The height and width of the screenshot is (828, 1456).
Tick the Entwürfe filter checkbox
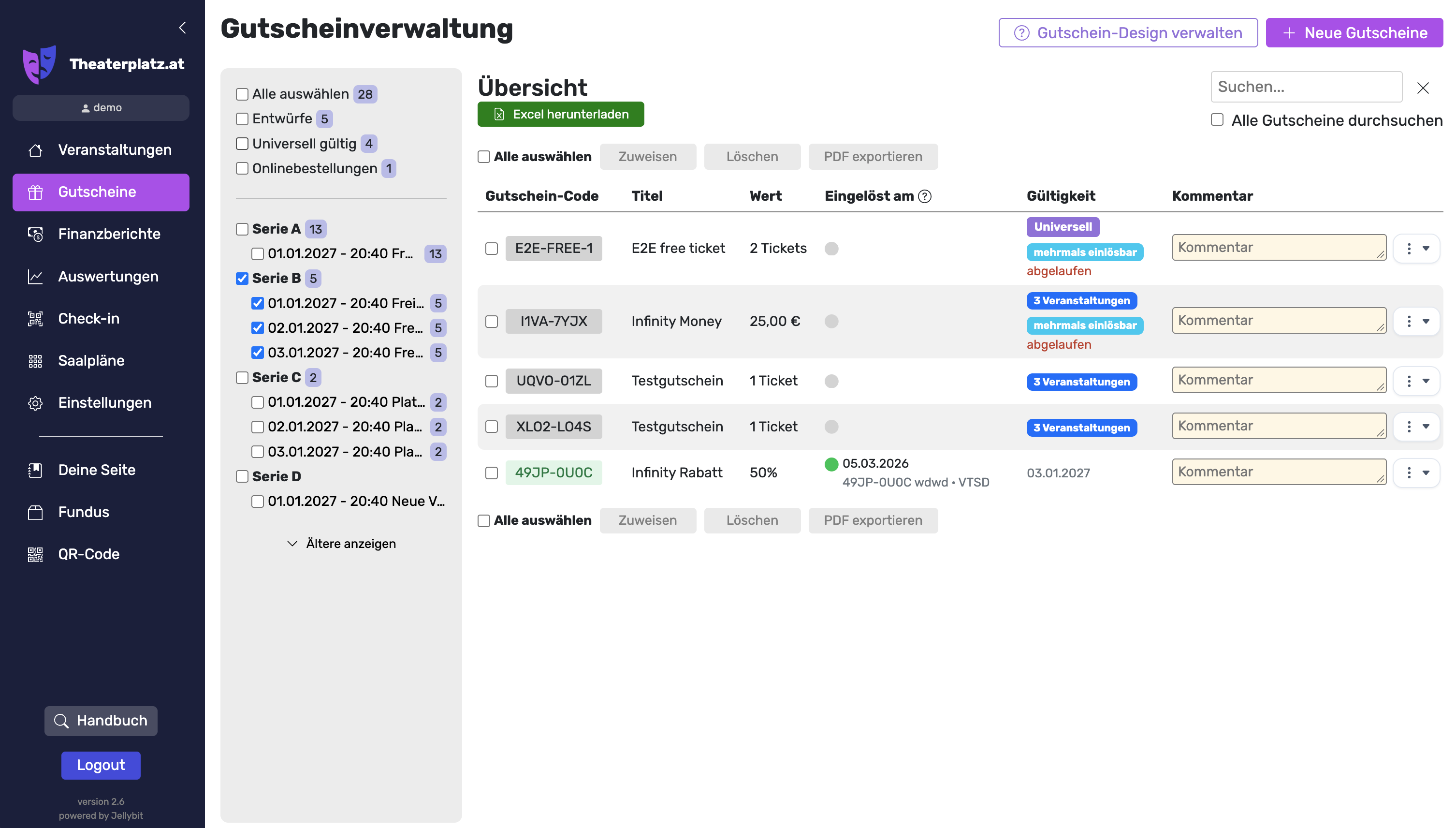point(242,119)
